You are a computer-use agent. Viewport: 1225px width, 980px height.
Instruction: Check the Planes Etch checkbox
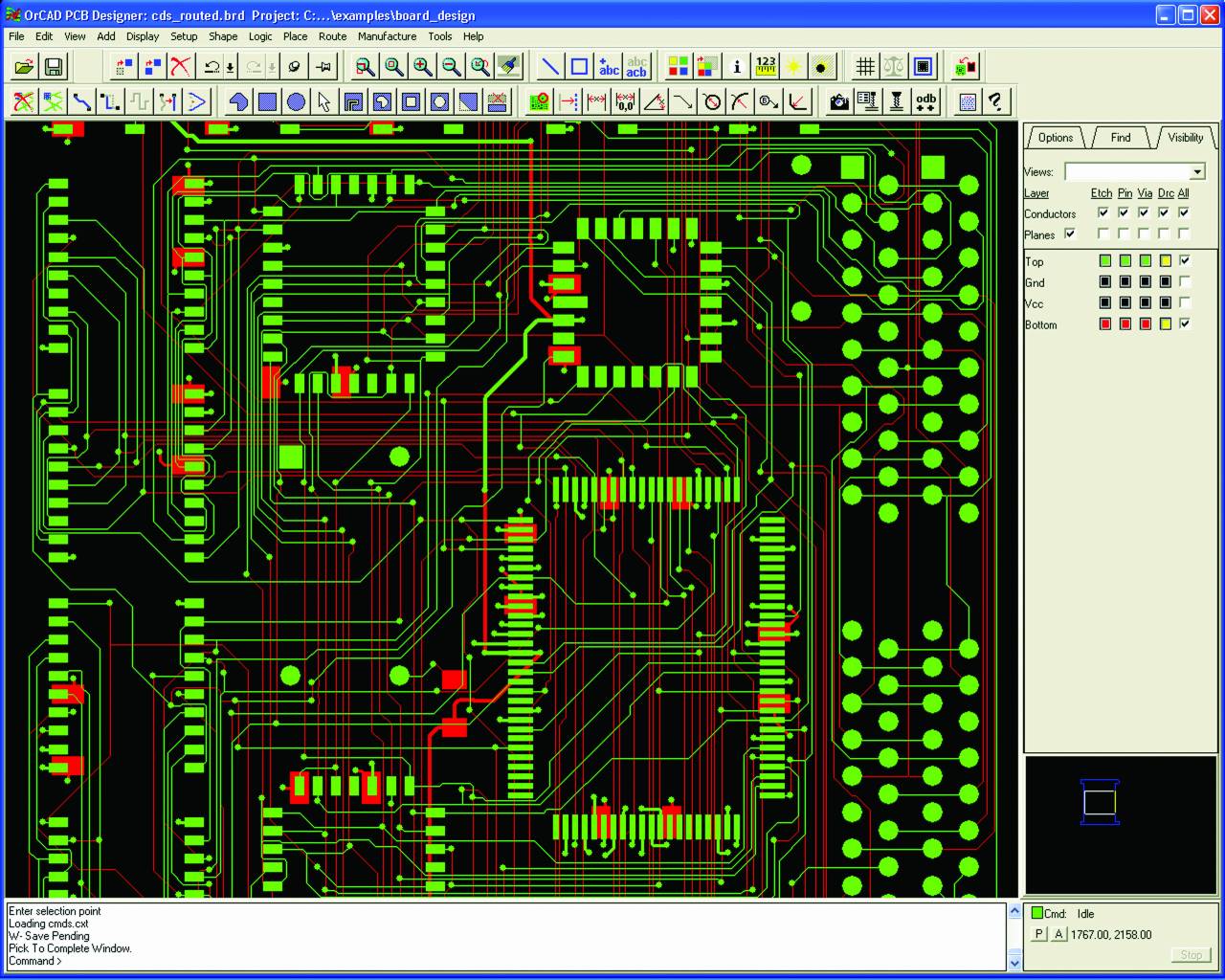pyautogui.click(x=1103, y=234)
